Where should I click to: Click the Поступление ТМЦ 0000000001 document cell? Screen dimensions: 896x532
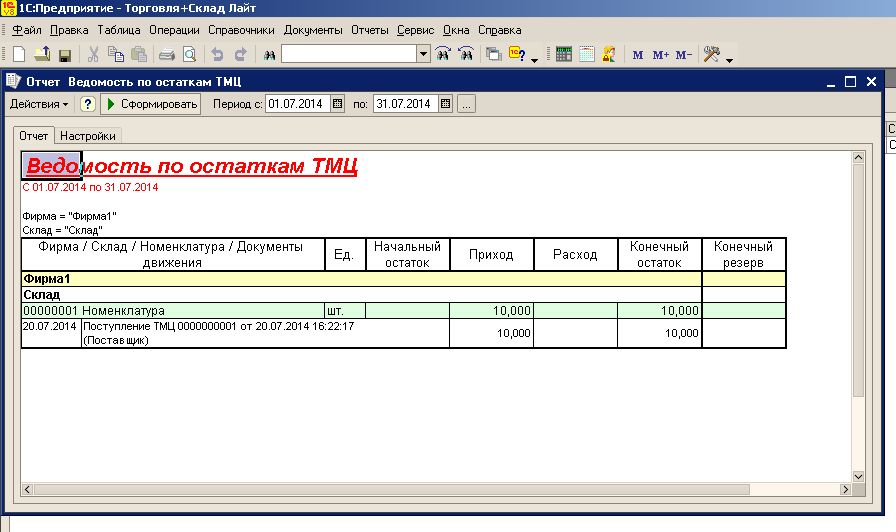pos(265,333)
